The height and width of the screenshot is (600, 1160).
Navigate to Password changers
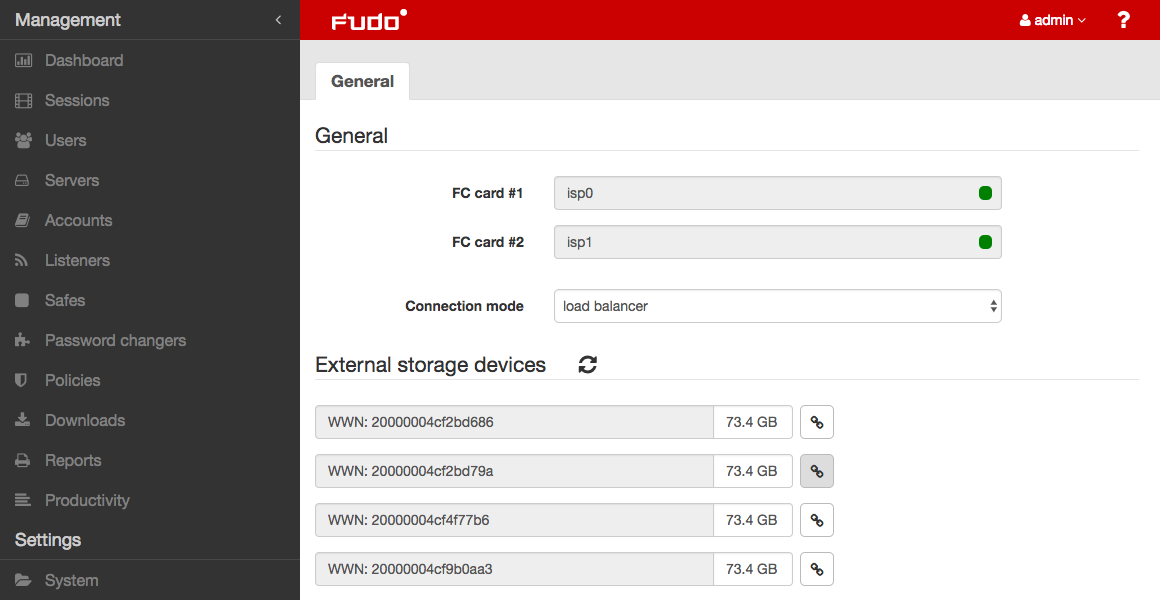tap(115, 340)
